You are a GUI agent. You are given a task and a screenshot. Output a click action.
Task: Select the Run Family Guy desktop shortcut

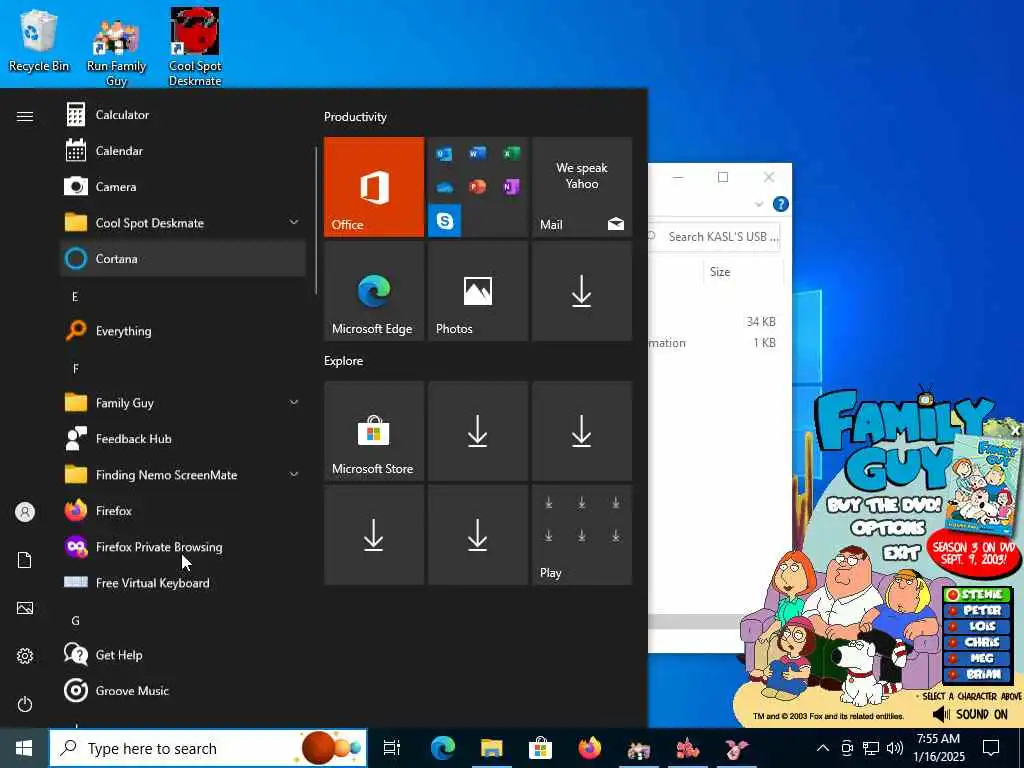[116, 52]
